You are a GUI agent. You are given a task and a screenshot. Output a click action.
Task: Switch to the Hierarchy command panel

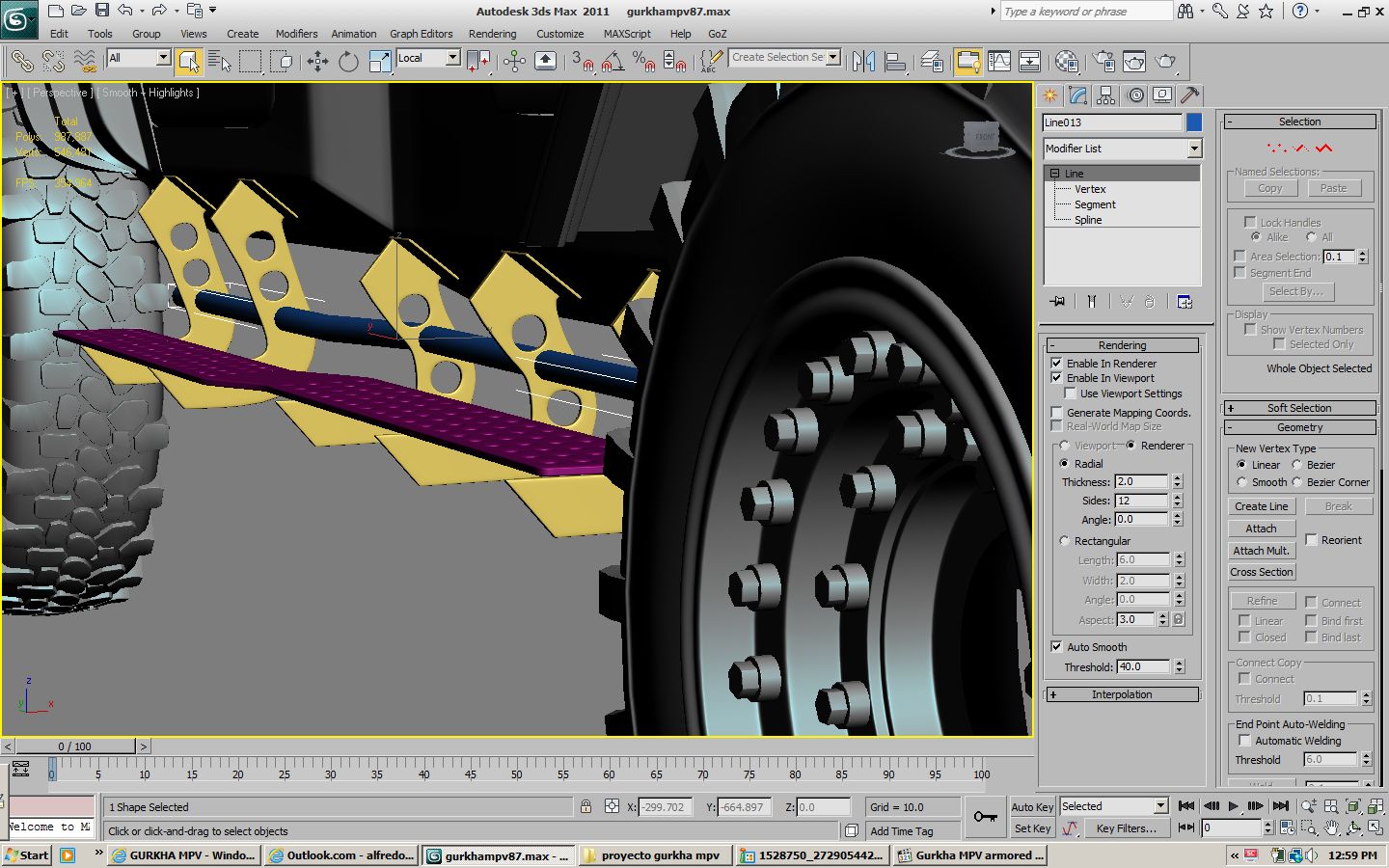click(x=1106, y=95)
